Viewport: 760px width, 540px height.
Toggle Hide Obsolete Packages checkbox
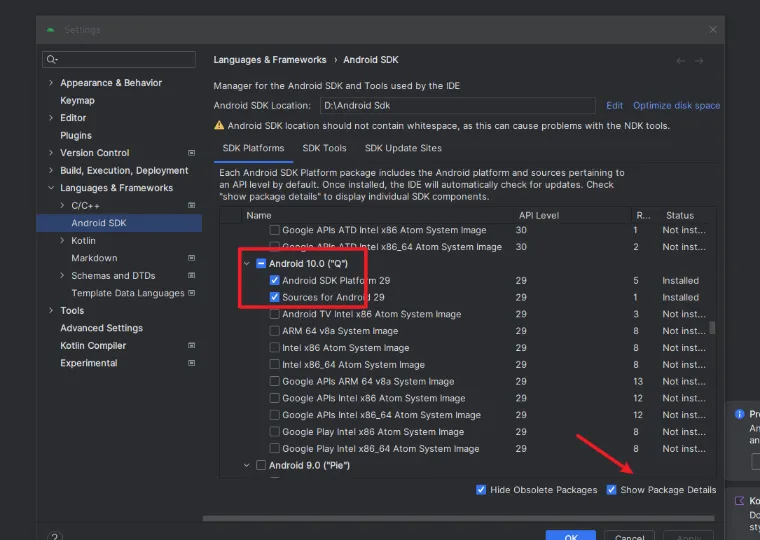pos(481,490)
